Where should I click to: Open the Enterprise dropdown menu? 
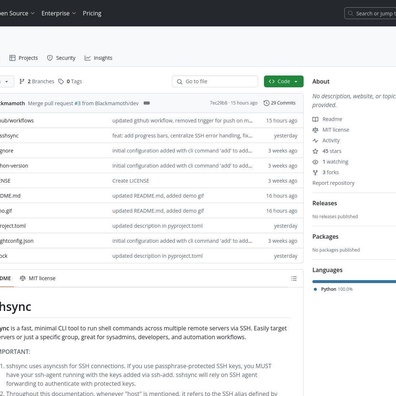[59, 13]
